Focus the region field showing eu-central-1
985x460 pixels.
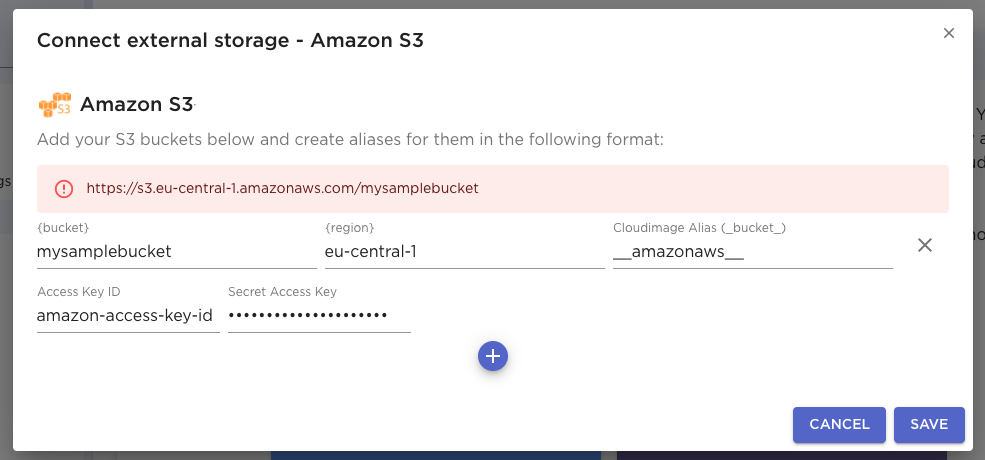(464, 252)
